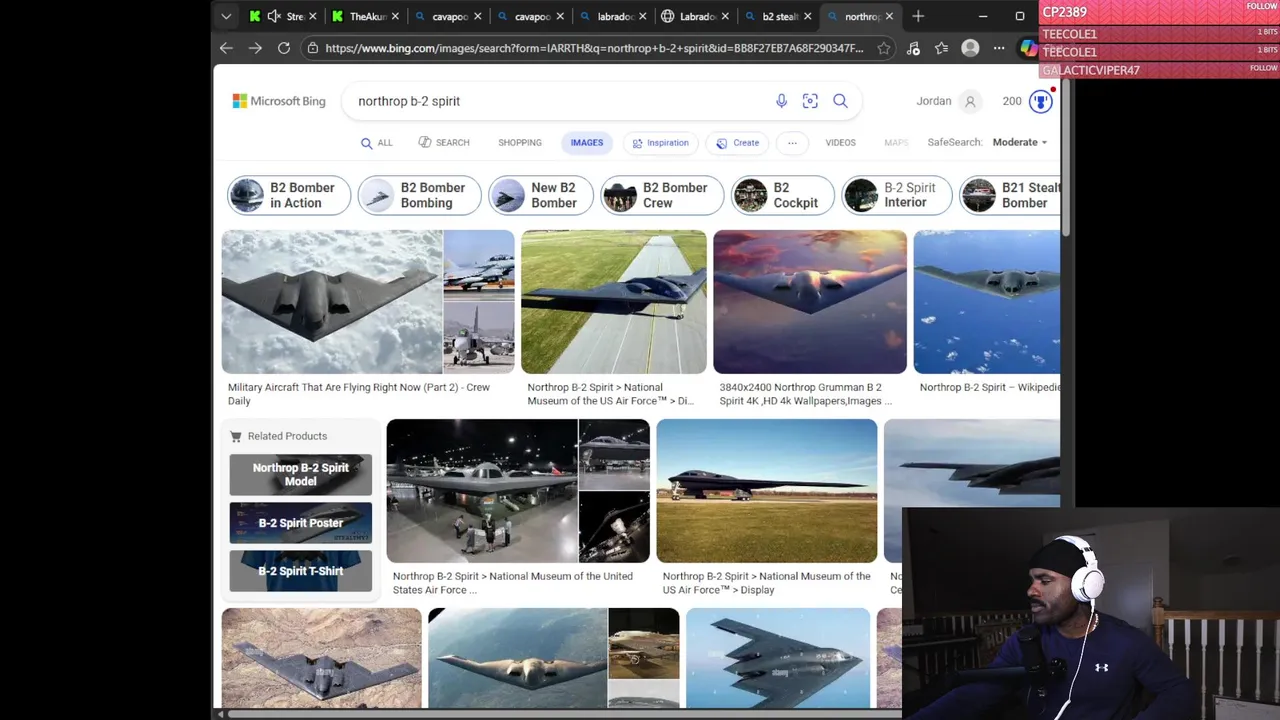Screen dimensions: 1280x720
Task: Close the northrop tab
Action: pos(889,16)
